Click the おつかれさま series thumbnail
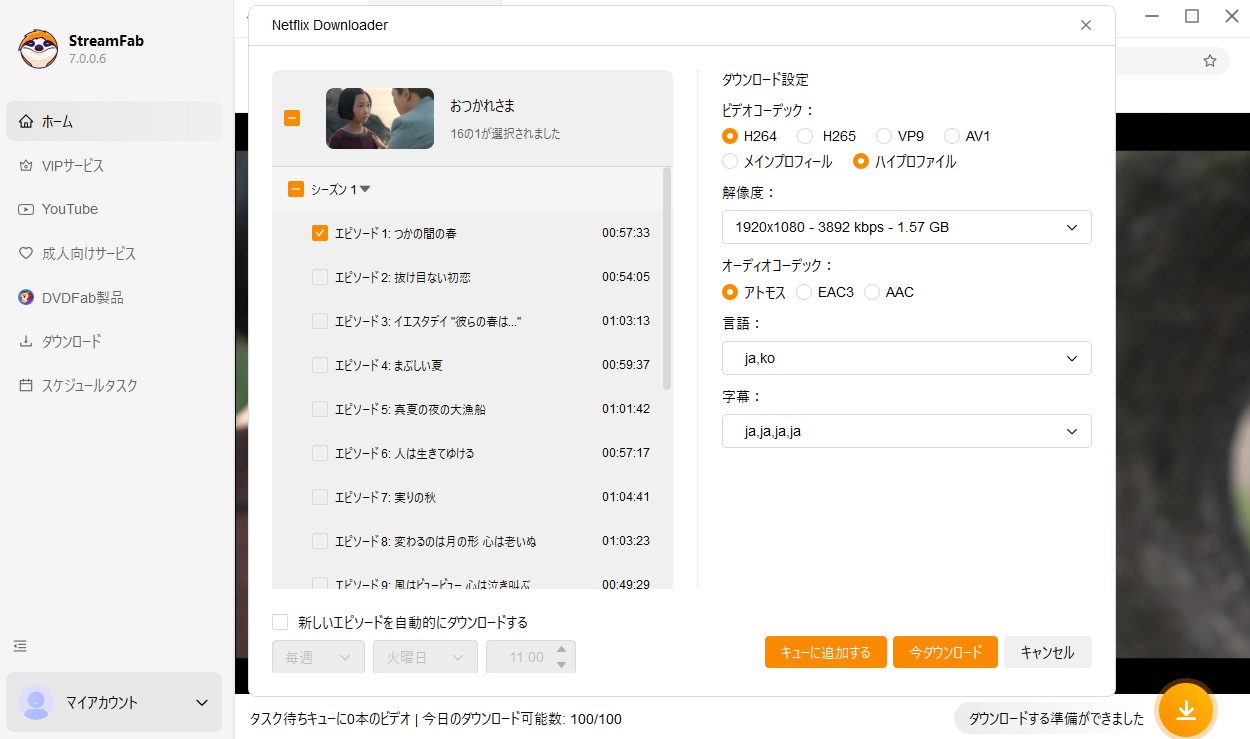This screenshot has width=1250, height=739. click(x=380, y=118)
